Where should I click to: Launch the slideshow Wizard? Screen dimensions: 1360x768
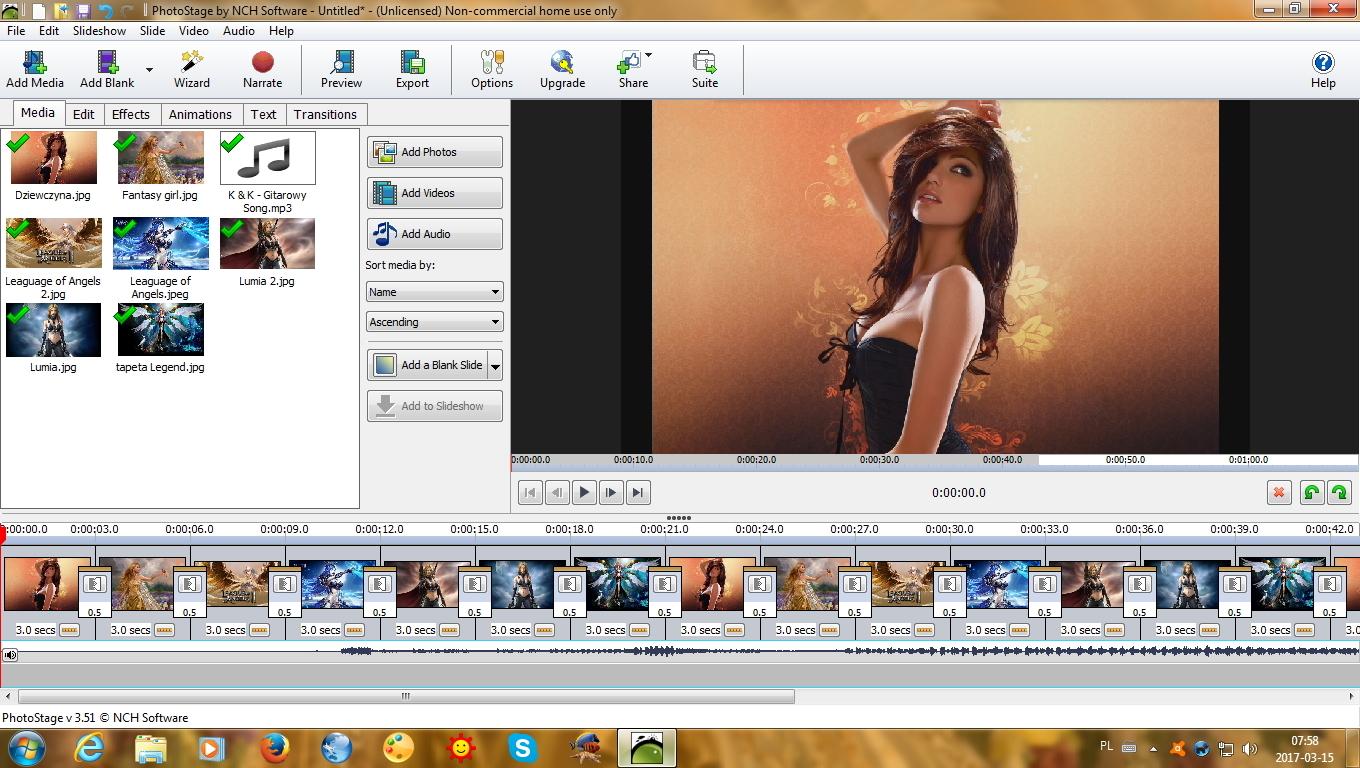click(191, 70)
